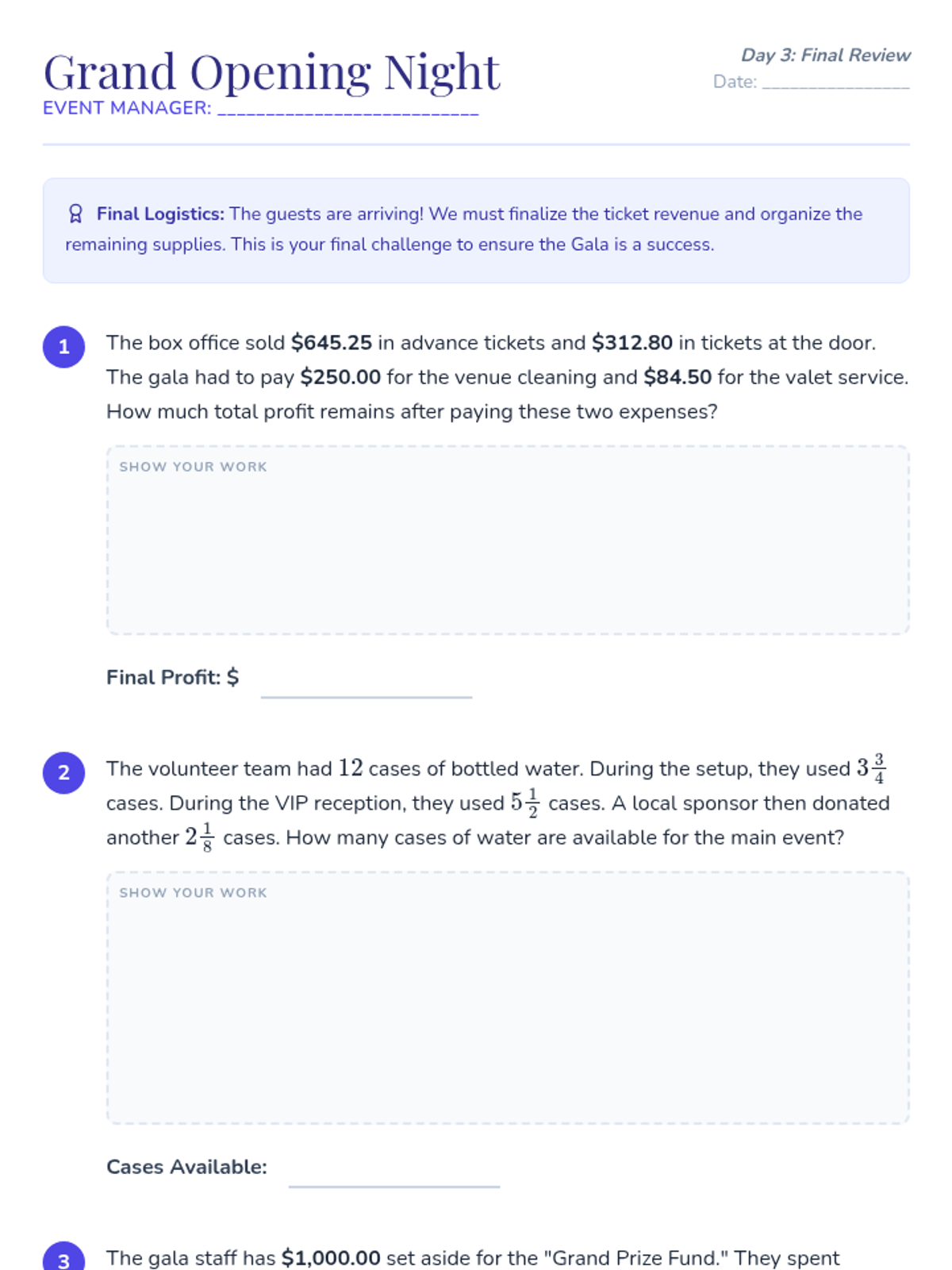Click the $312.80 door tickets amount
The height and width of the screenshot is (1270, 952).
pos(631,343)
